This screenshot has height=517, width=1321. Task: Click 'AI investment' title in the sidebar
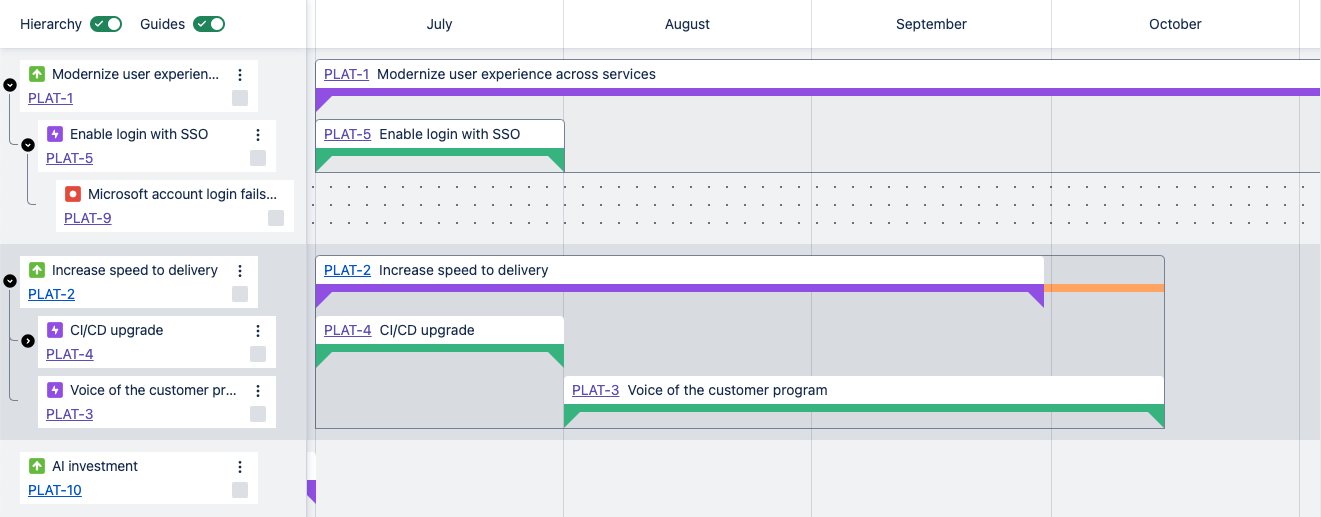95,466
